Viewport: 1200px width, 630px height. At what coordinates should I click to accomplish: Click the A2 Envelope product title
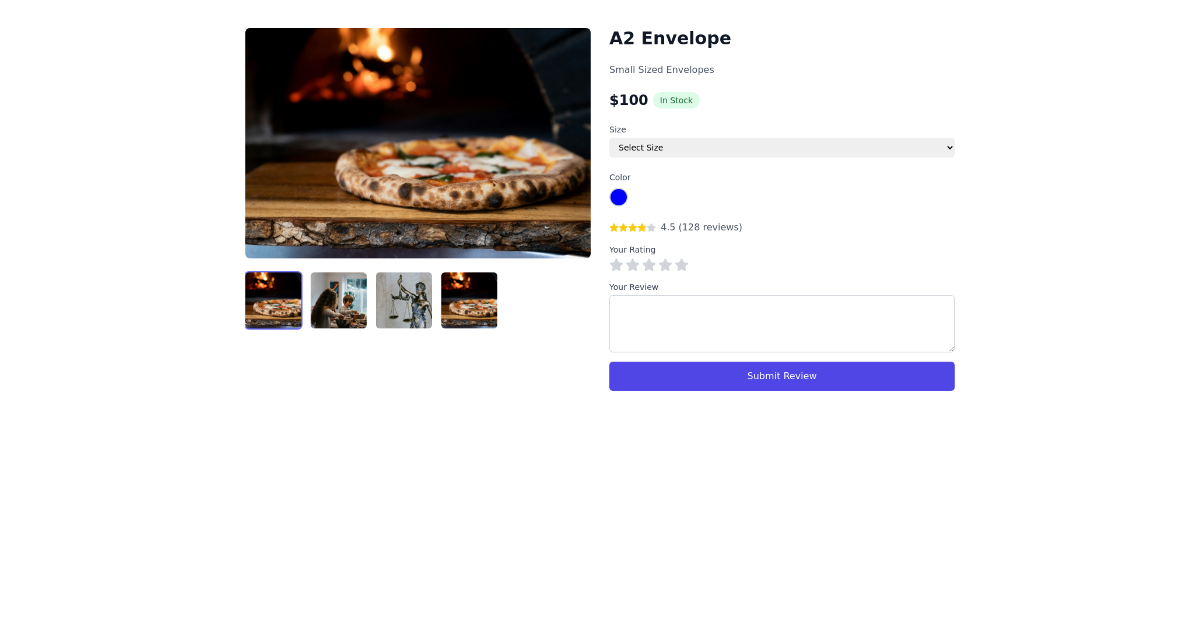point(670,38)
